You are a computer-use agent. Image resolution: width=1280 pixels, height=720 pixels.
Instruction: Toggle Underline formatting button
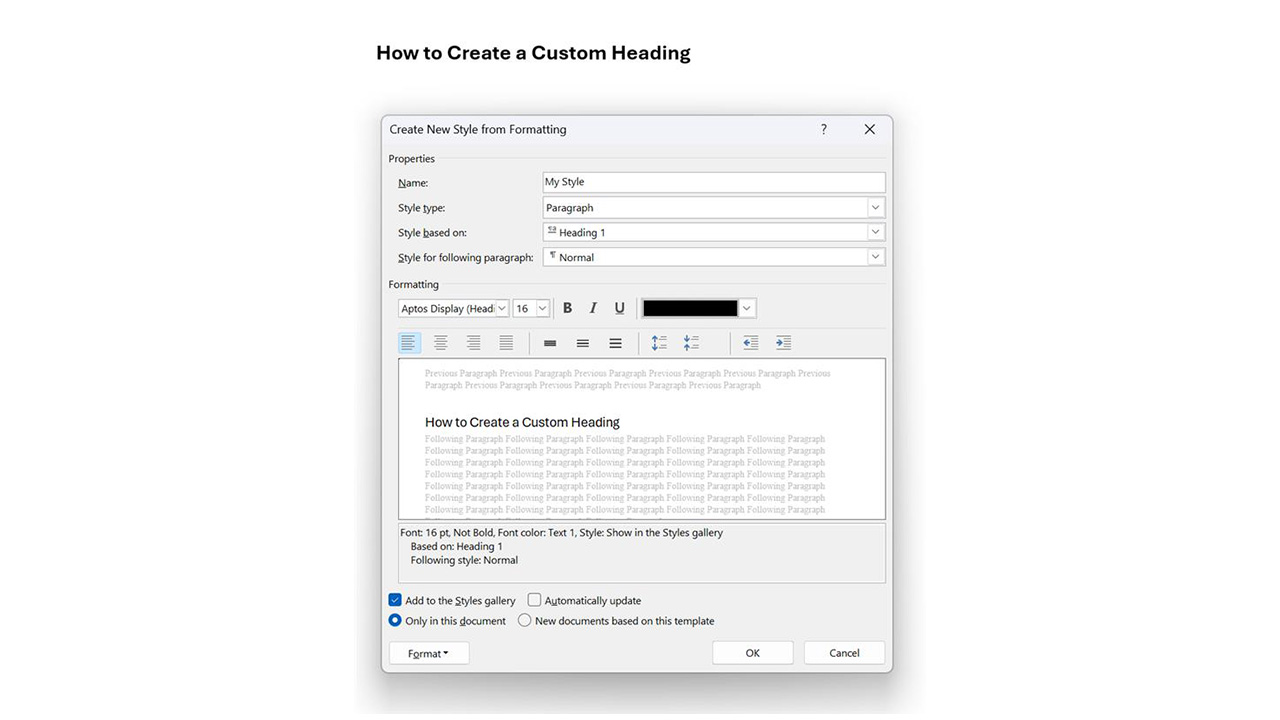tap(619, 308)
